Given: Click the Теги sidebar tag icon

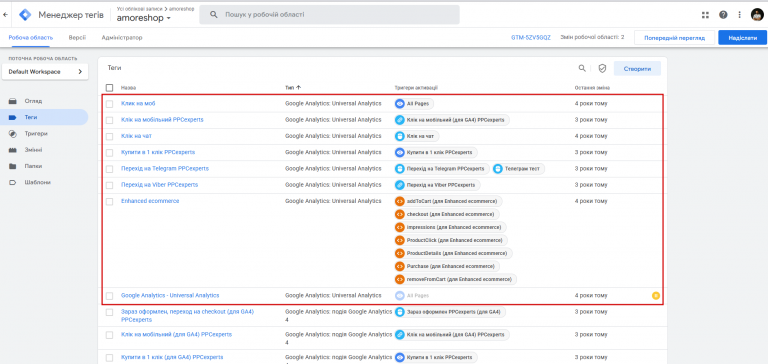Looking at the screenshot, I should click(13, 117).
